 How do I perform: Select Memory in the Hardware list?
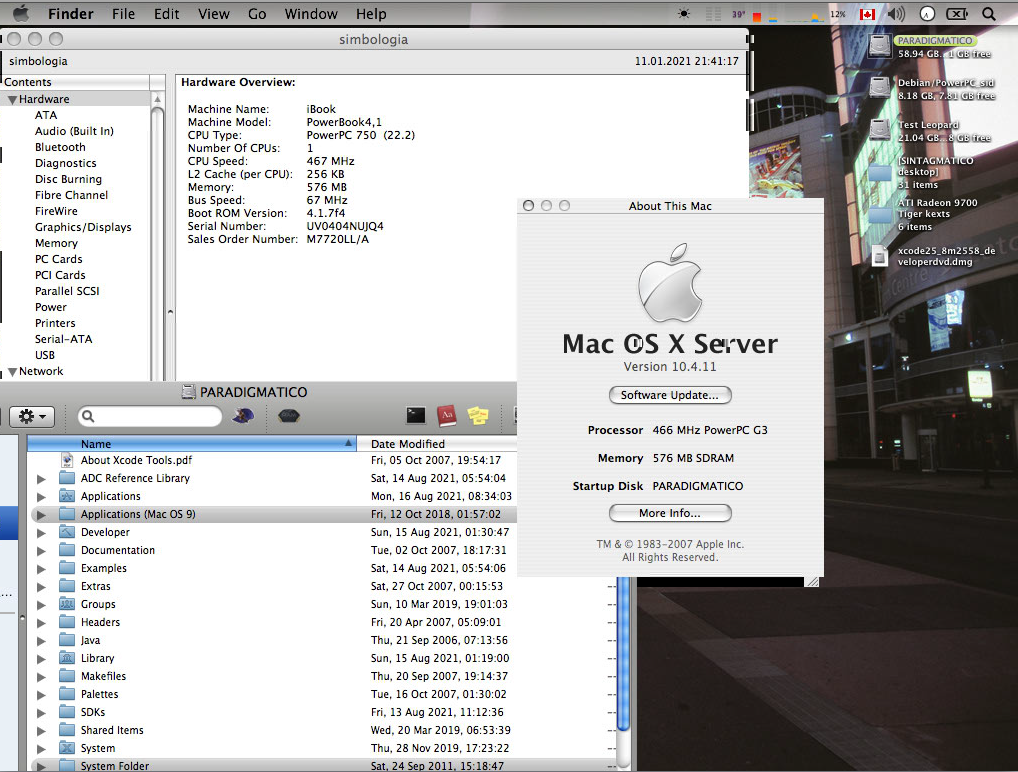56,243
